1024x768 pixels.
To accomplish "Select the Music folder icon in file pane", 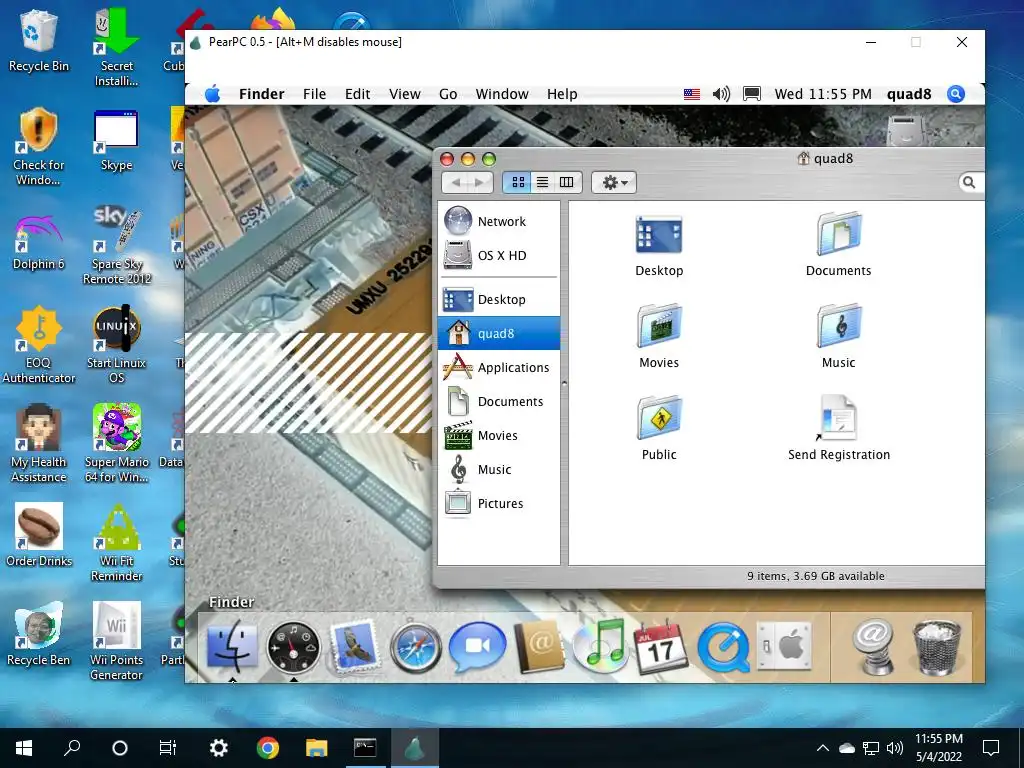I will [x=839, y=325].
